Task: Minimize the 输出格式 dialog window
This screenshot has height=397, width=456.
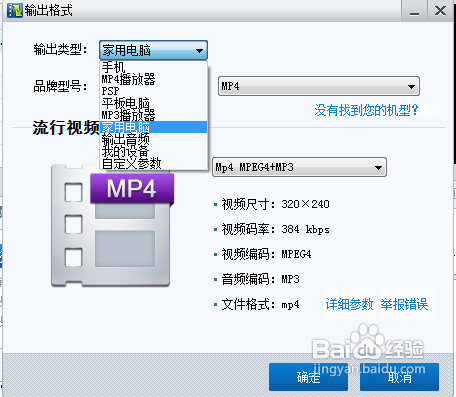Action: 414,11
